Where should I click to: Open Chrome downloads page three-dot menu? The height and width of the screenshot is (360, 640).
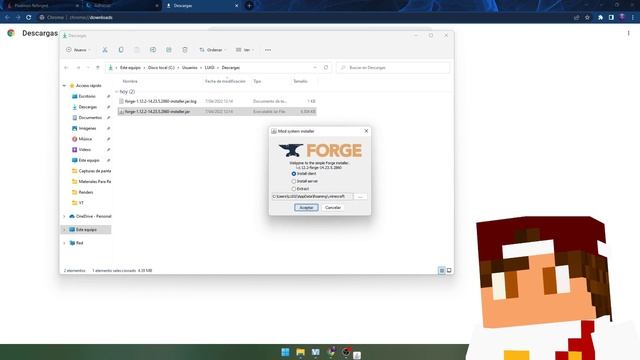point(629,33)
